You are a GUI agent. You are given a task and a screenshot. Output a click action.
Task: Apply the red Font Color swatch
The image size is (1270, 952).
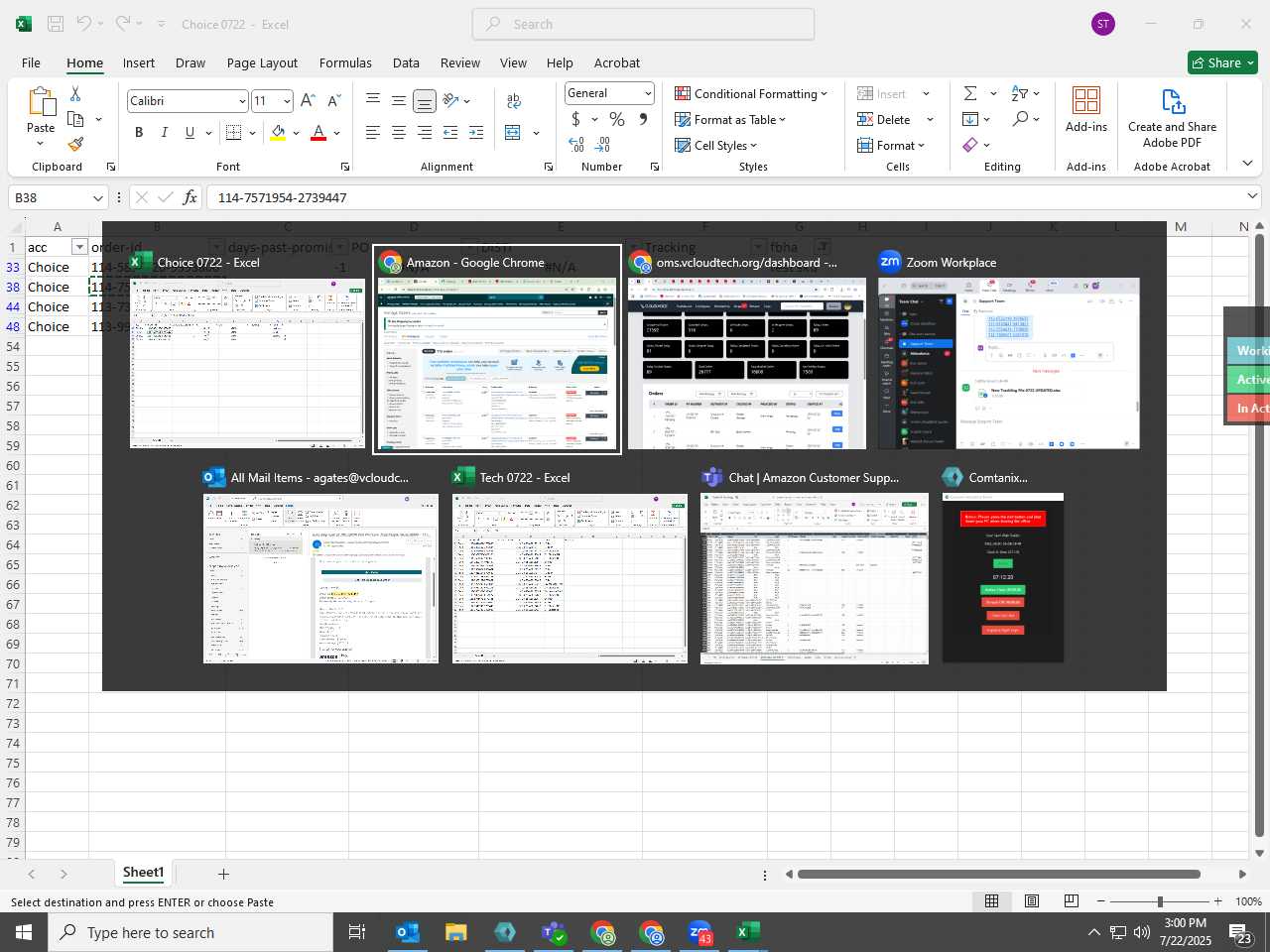click(318, 132)
